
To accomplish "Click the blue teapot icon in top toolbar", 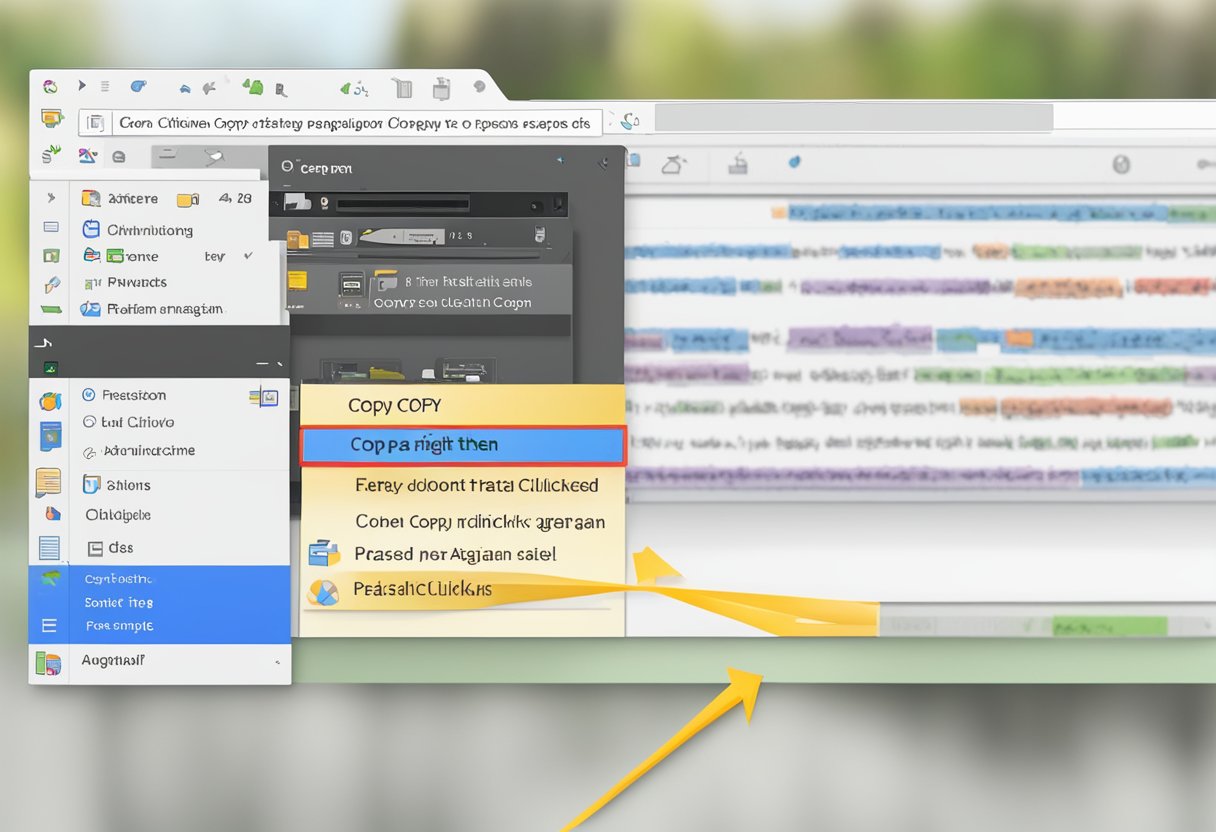I will click(x=138, y=87).
